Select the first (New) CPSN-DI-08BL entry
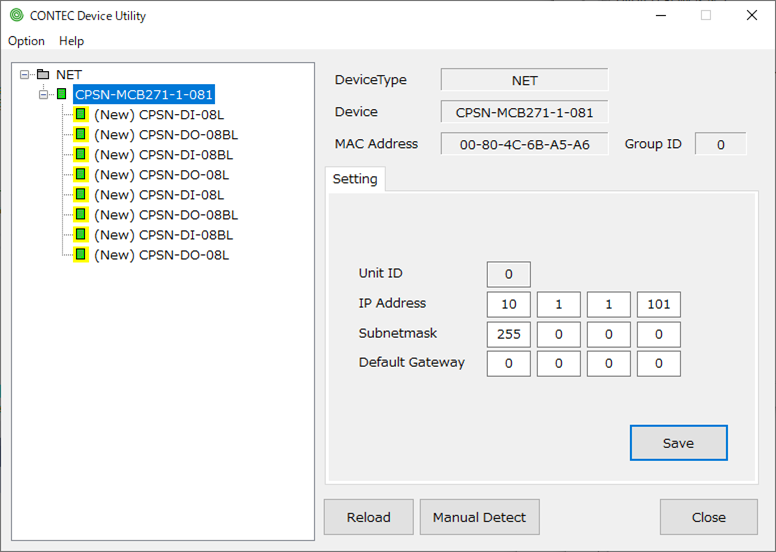The width and height of the screenshot is (776, 552). (x=163, y=155)
